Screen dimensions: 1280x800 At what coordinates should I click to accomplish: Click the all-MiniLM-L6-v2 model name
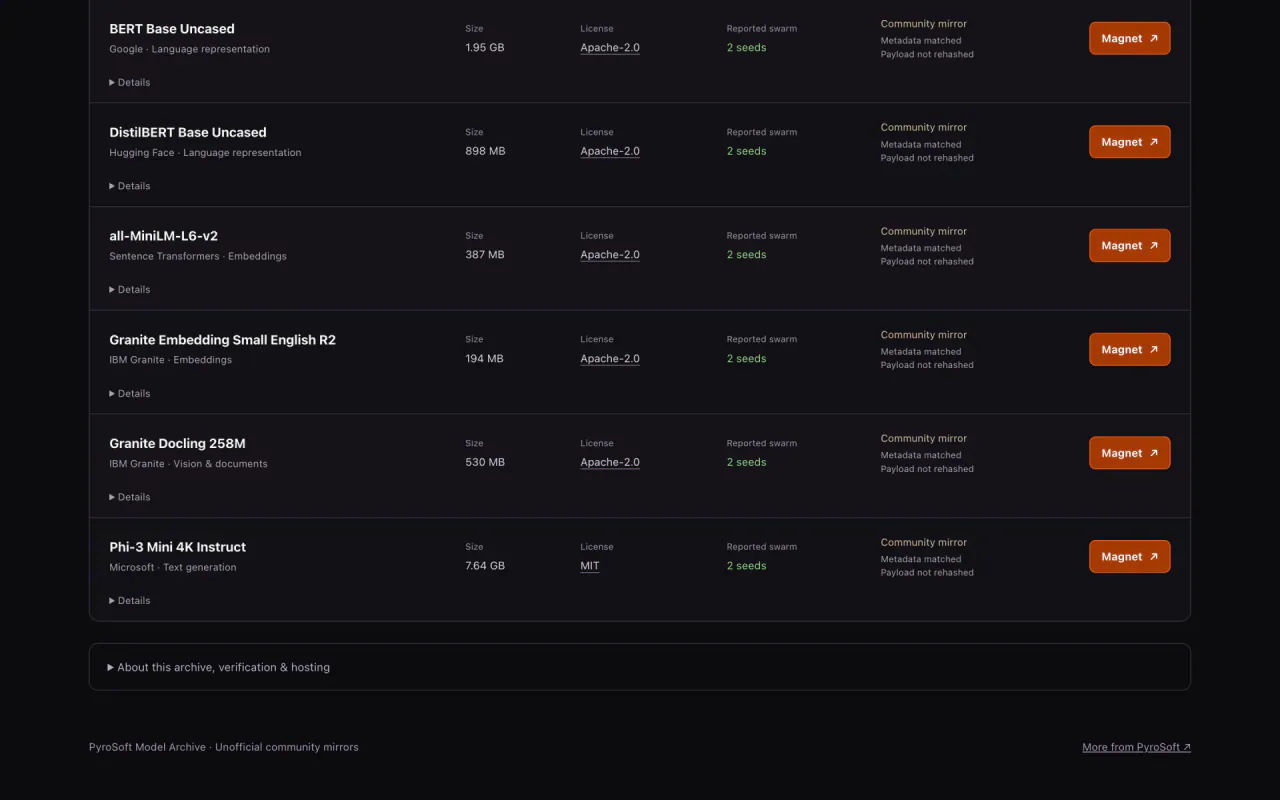point(164,236)
